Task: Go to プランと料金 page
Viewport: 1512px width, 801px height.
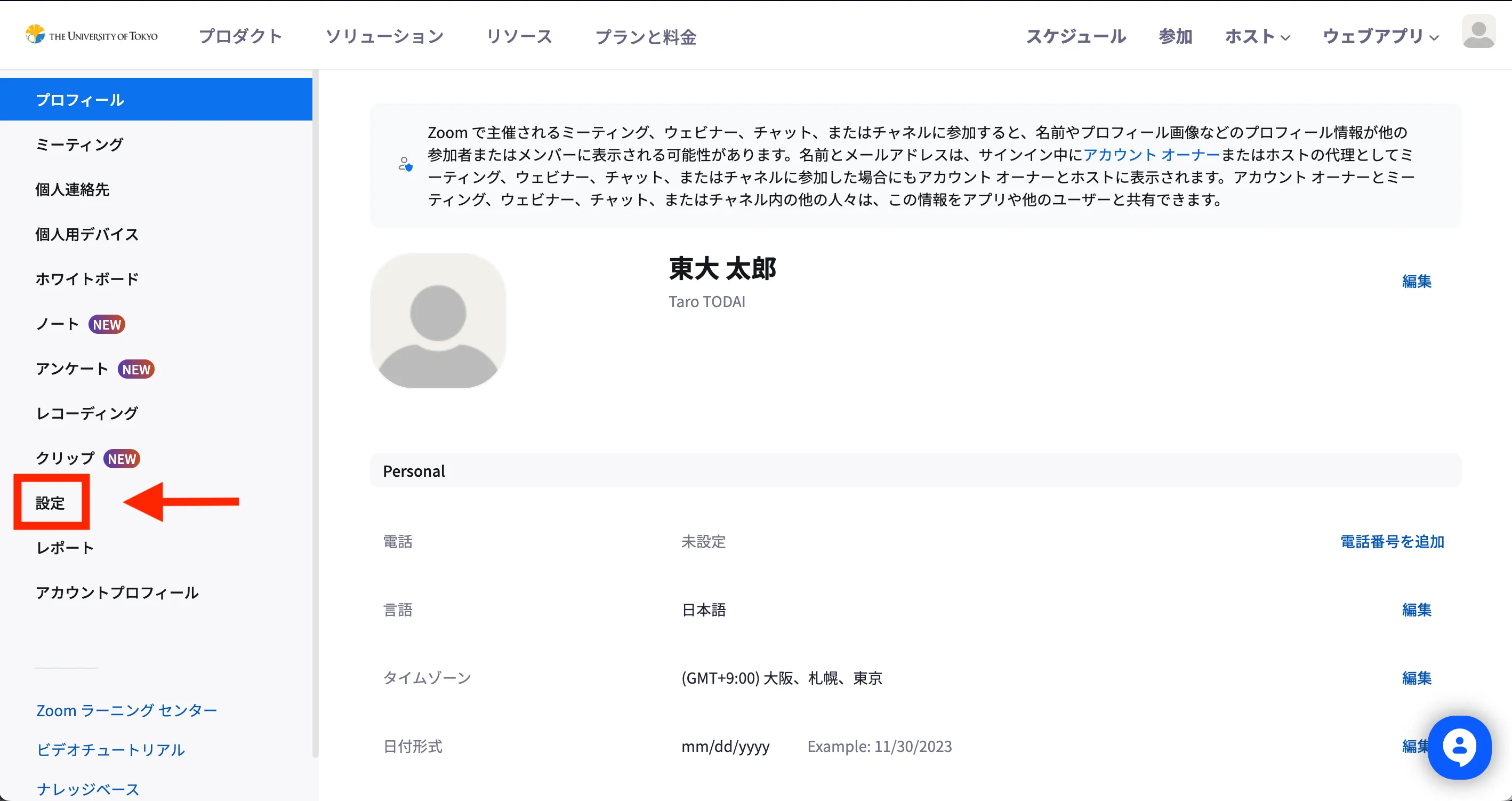Action: (646, 37)
